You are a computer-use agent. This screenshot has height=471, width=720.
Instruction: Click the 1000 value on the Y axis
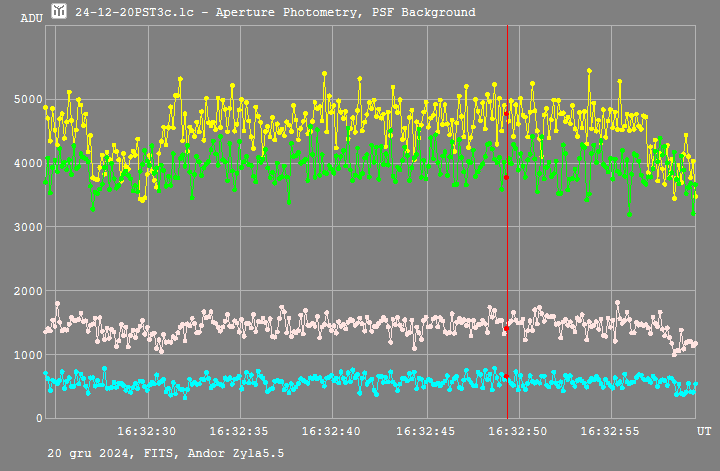pos(28,355)
